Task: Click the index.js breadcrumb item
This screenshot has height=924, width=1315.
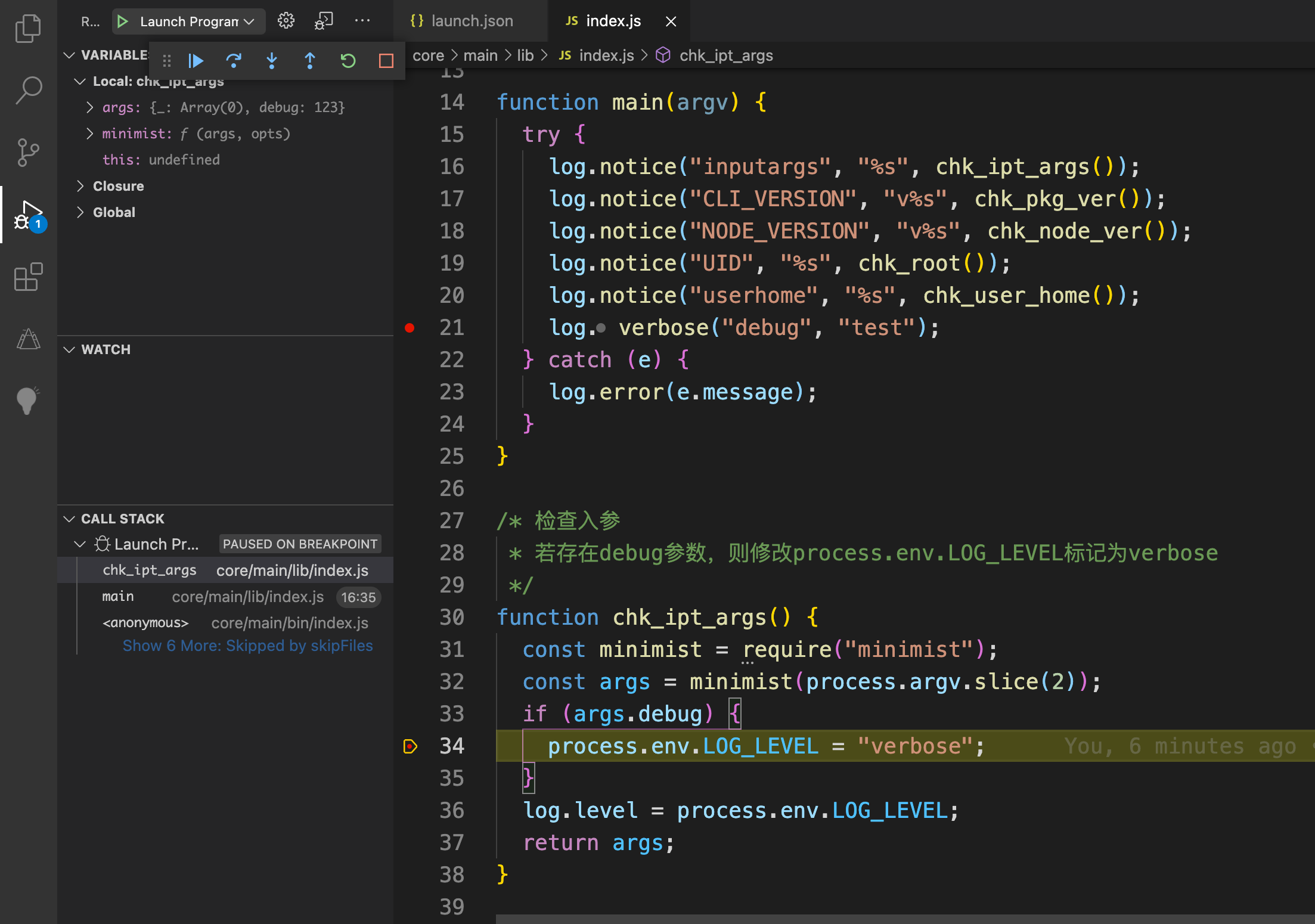Action: [597, 55]
